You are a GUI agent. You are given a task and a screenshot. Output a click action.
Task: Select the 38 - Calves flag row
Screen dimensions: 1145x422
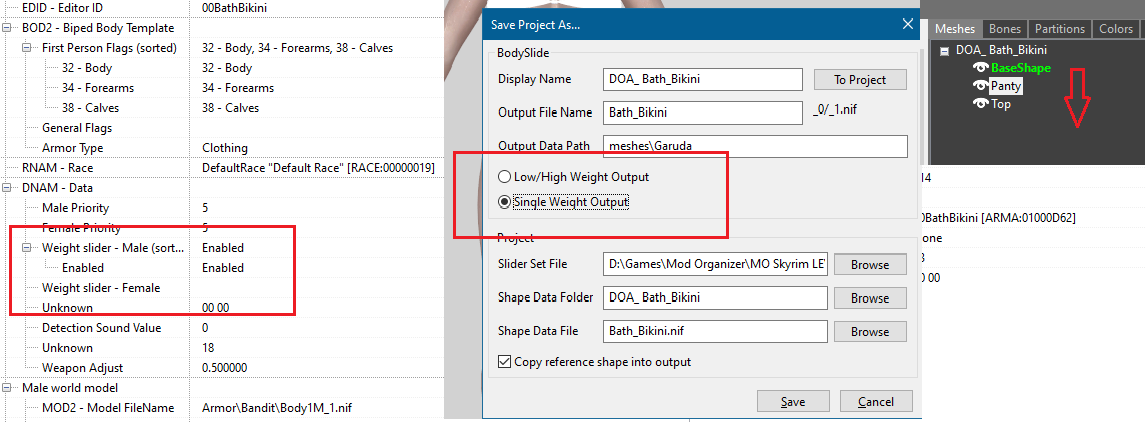222,108
